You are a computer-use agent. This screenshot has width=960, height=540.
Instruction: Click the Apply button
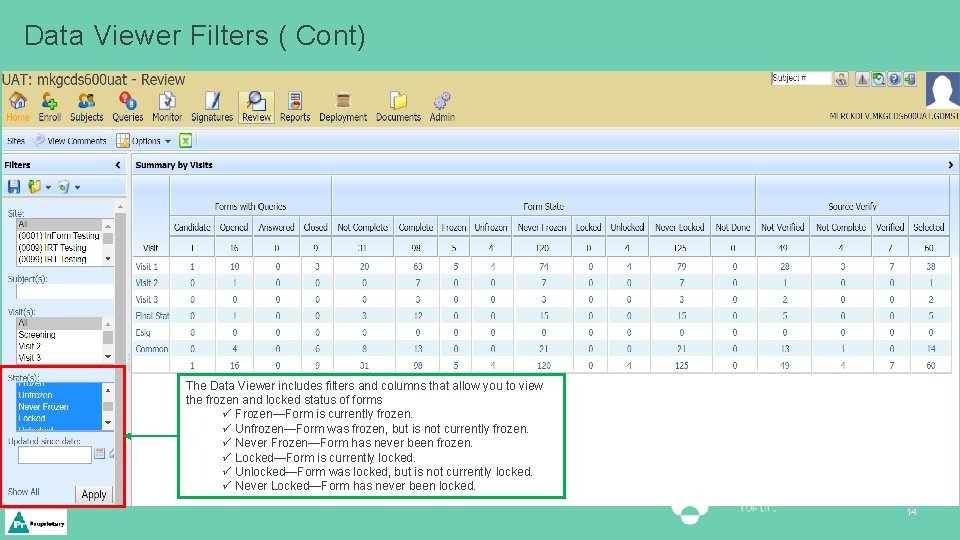coord(94,494)
